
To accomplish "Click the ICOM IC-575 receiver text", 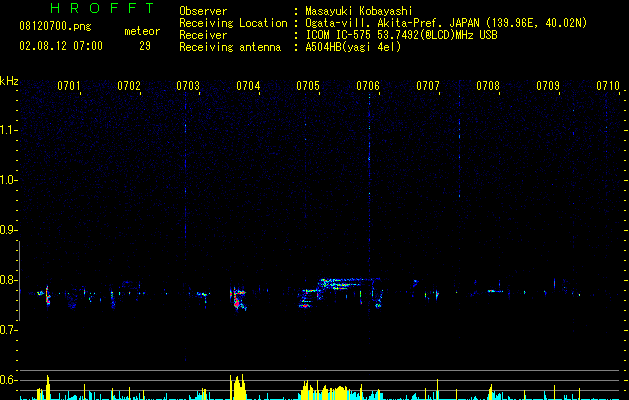I will click(x=401, y=35).
